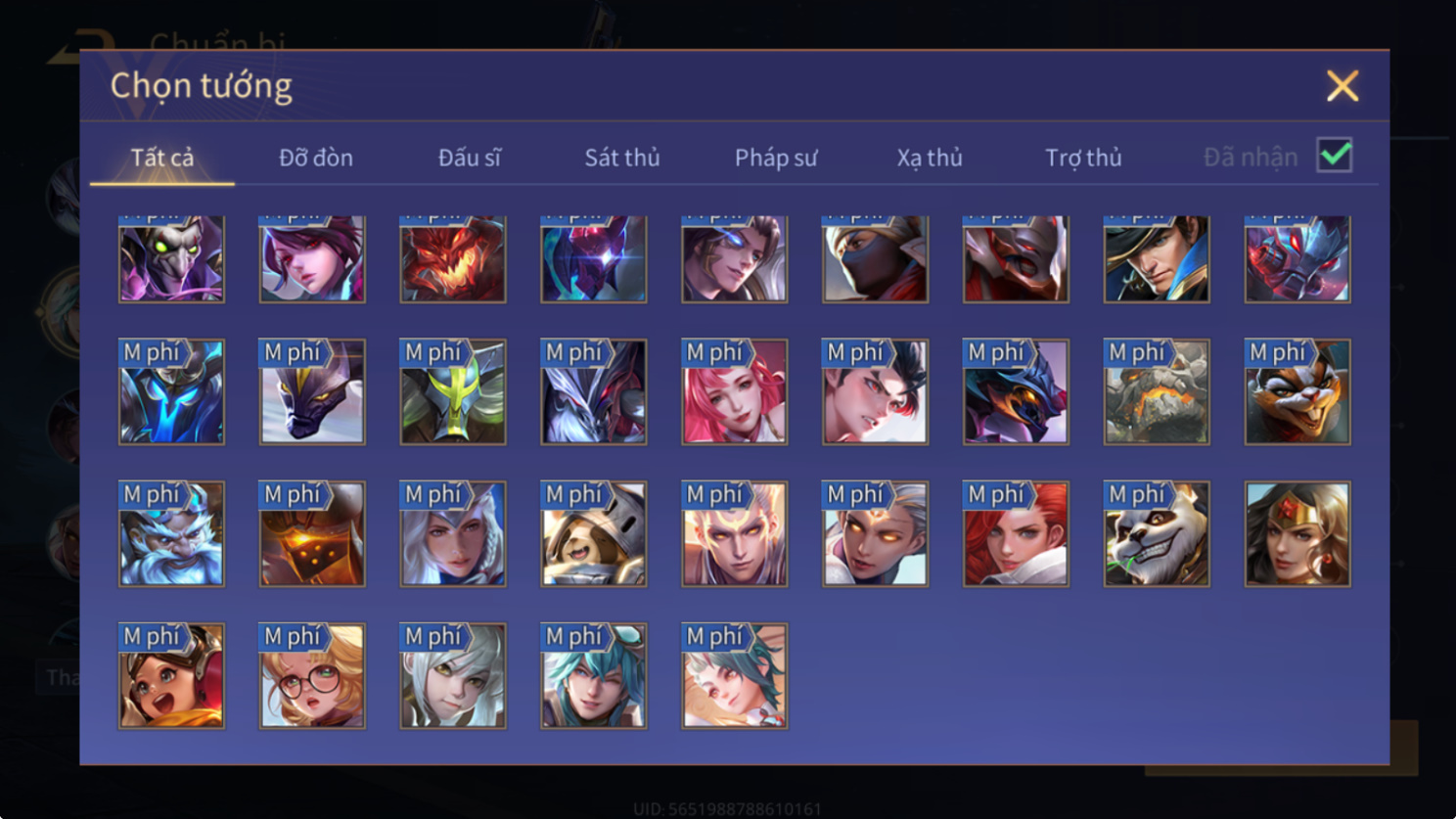Screen dimensions: 1456x819
Task: Select the Wonder Woman hero portrait
Action: pyautogui.click(x=1297, y=534)
